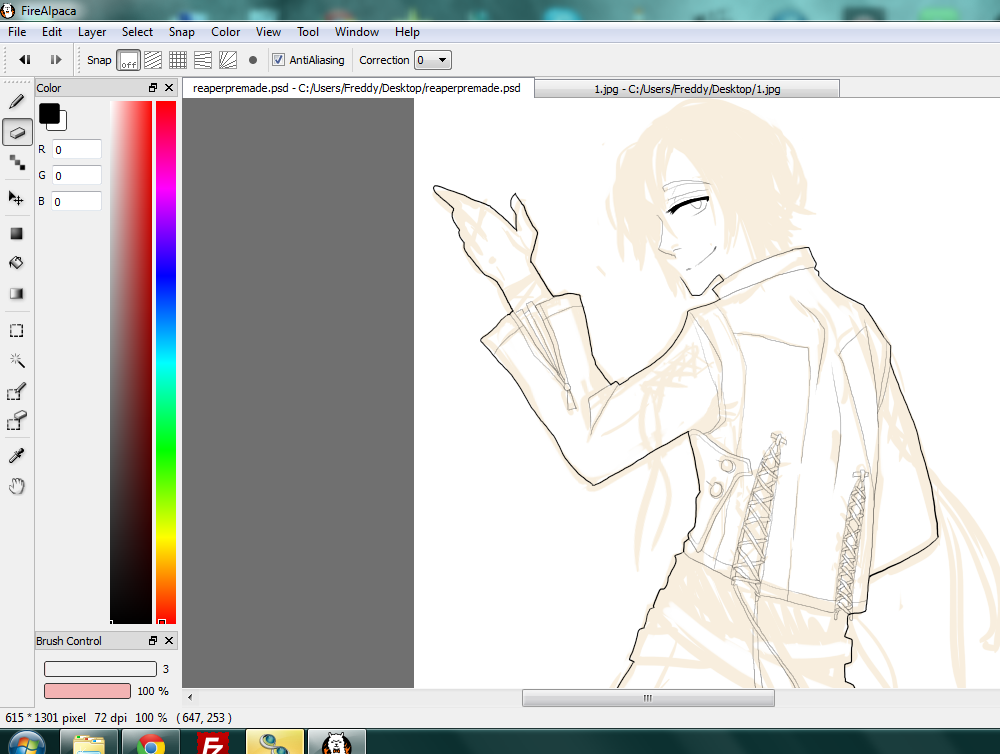1000x754 pixels.
Task: Open the Help menu
Action: (407, 32)
